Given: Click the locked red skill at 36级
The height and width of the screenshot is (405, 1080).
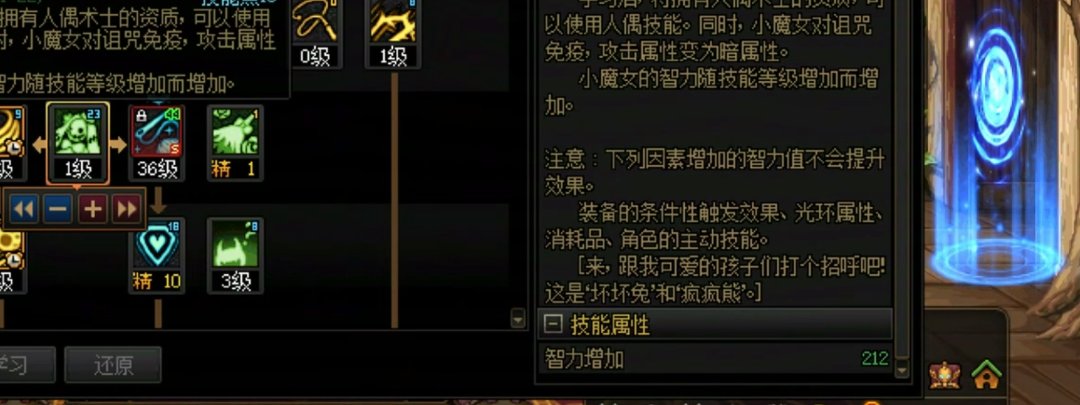Looking at the screenshot, I should (157, 132).
